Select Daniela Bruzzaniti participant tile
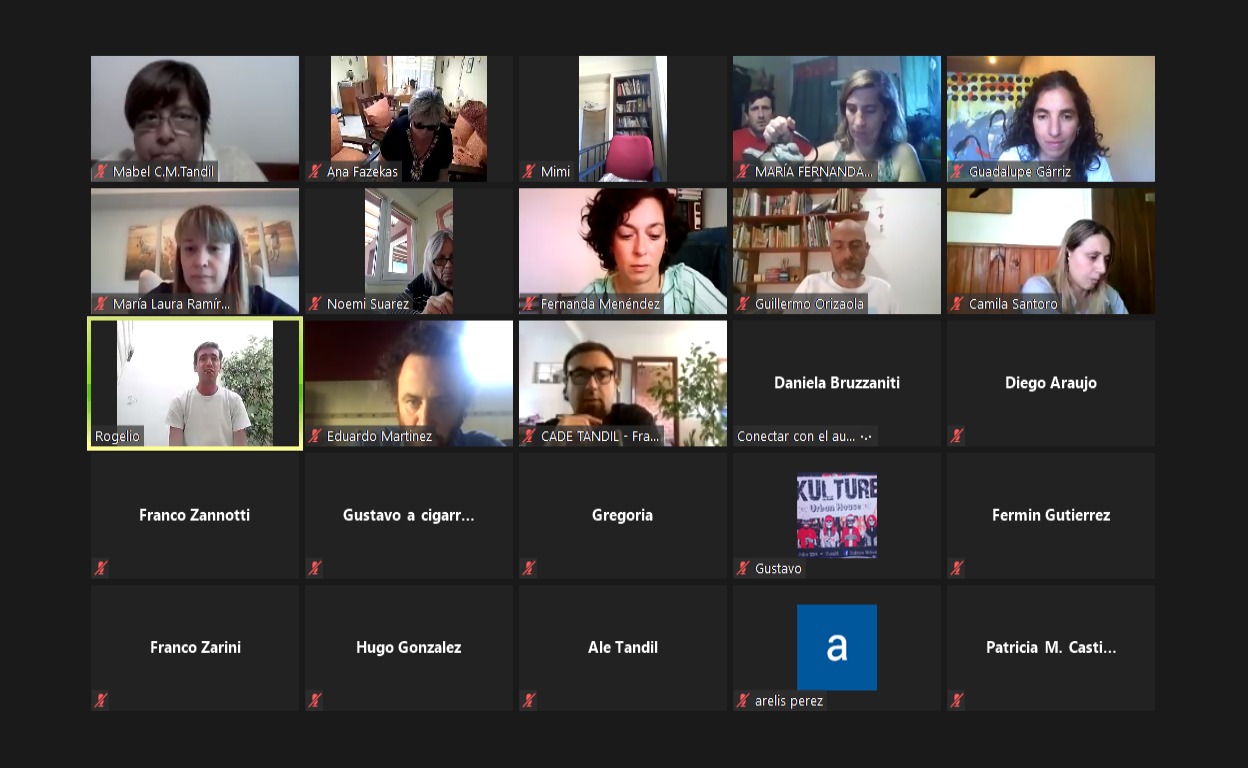Image resolution: width=1248 pixels, height=768 pixels. click(837, 383)
